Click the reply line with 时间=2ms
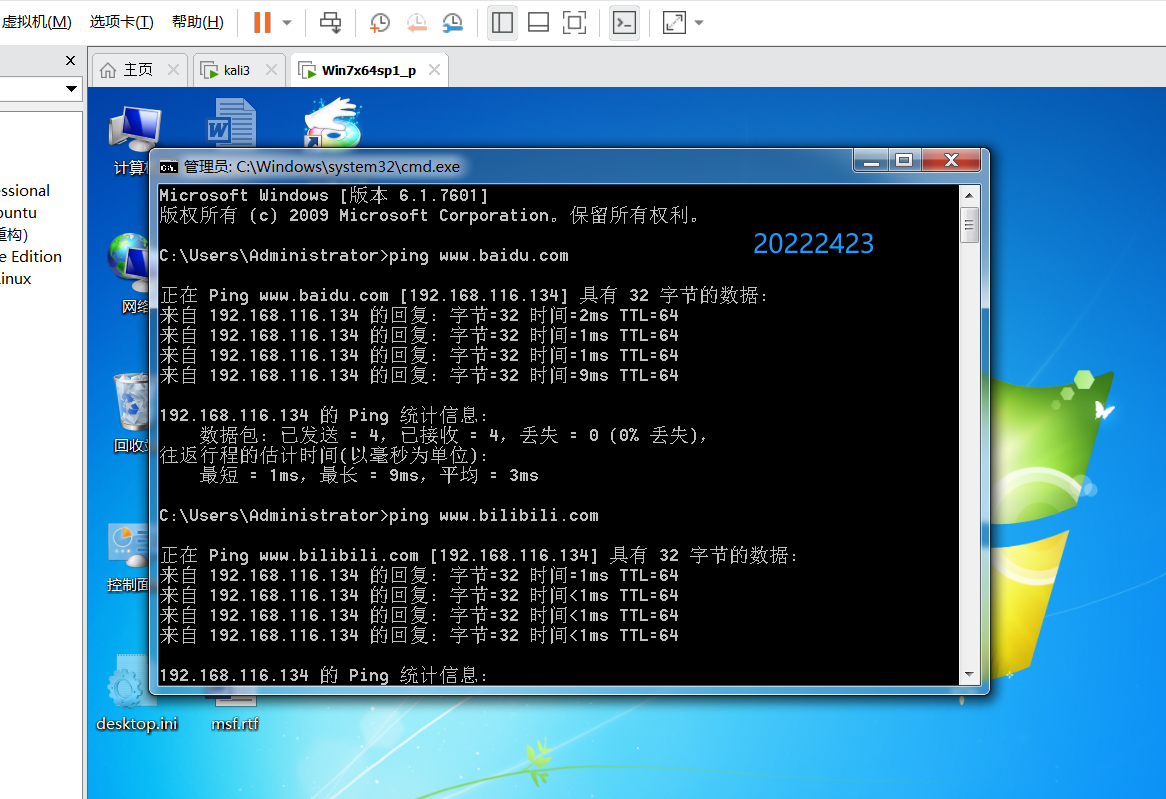 [x=419, y=315]
